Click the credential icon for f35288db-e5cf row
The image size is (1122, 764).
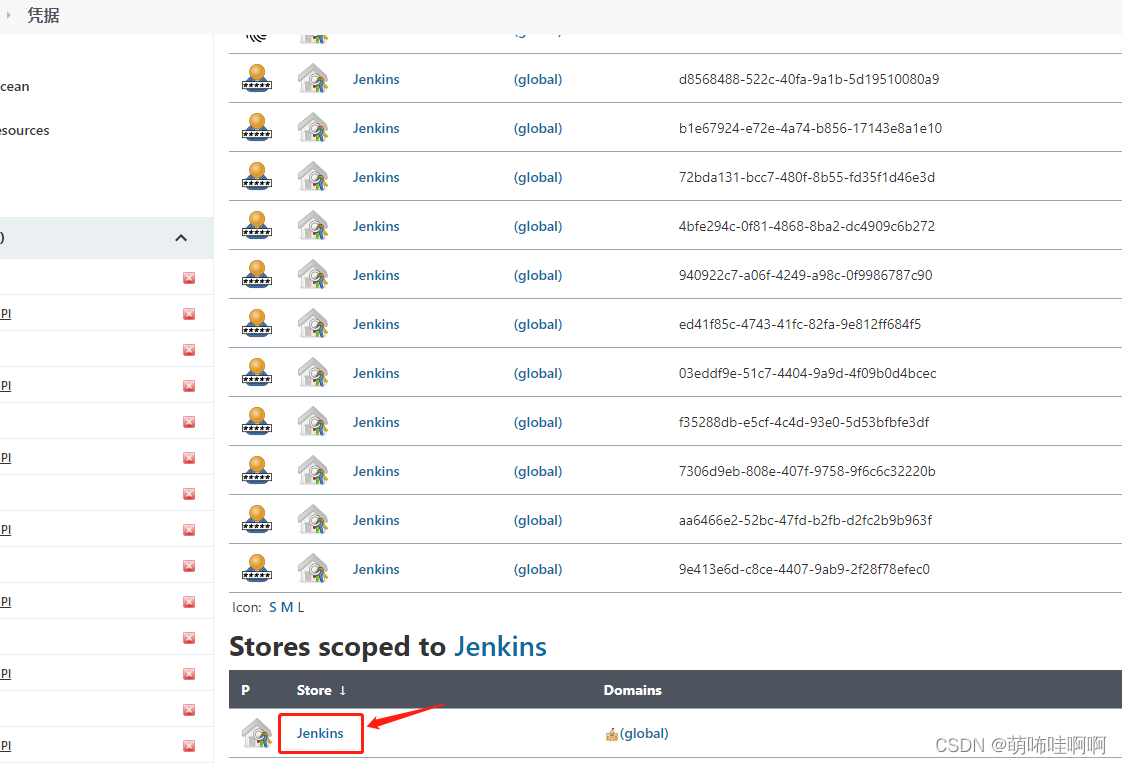[257, 421]
